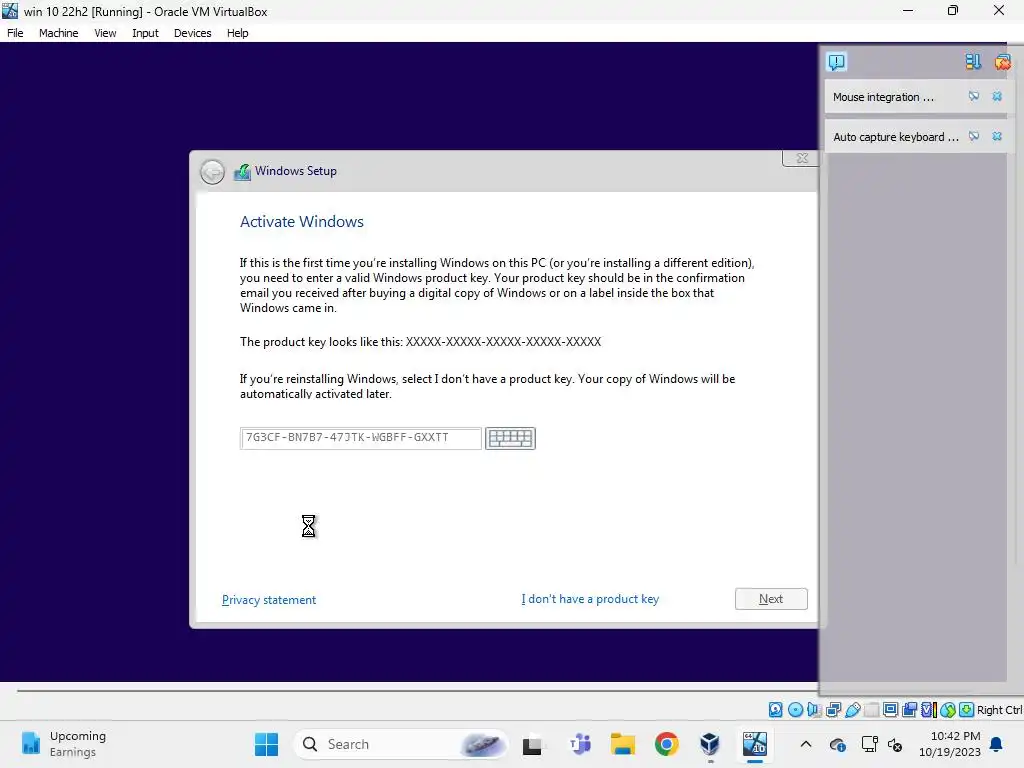This screenshot has width=1024, height=768.
Task: Click the shared folders status icon
Action: click(871, 710)
